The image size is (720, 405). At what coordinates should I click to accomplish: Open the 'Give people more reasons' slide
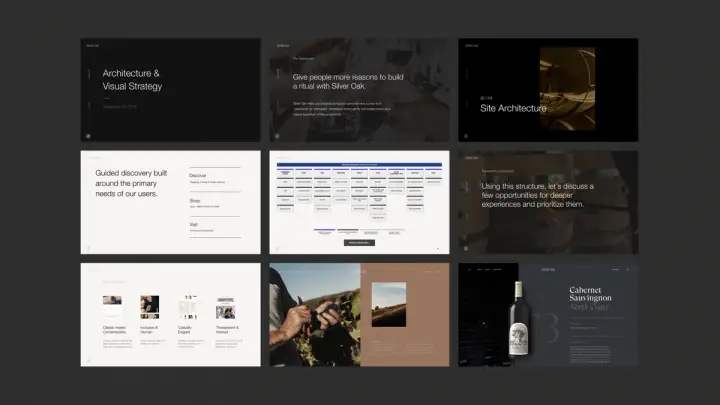click(359, 90)
